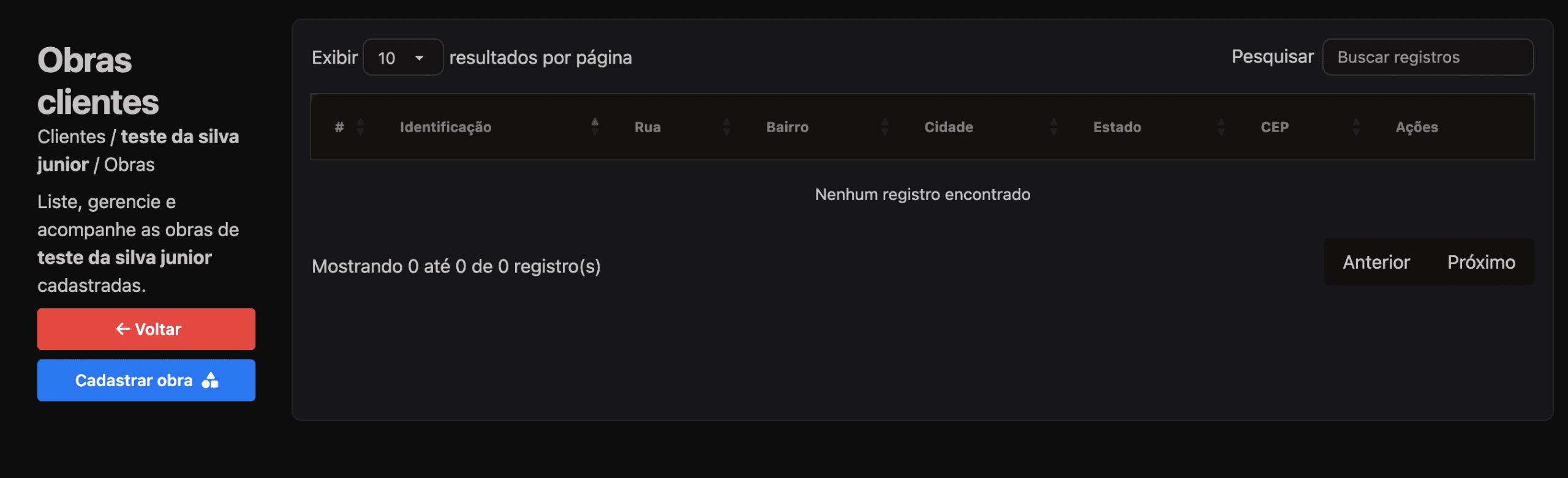Click the sort arrows for Estado column
The image size is (1568, 478).
point(1221,127)
